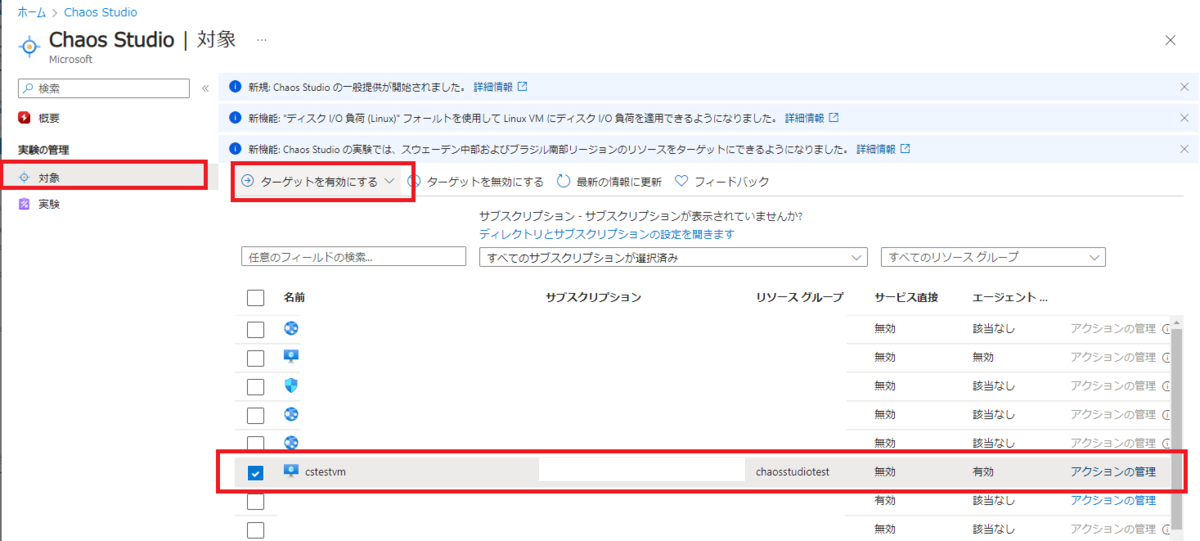
Task: Dismiss the 一般提供が開始されました notification banner
Action: (x=1184, y=87)
